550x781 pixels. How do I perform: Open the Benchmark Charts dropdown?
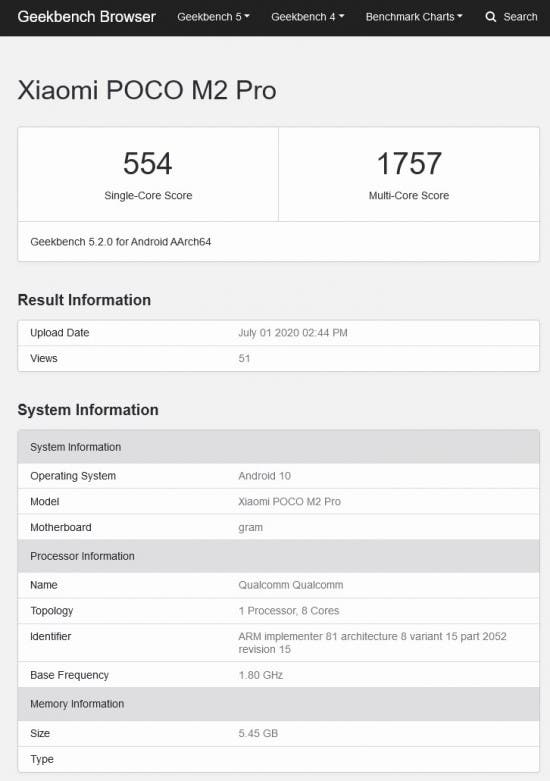(414, 17)
